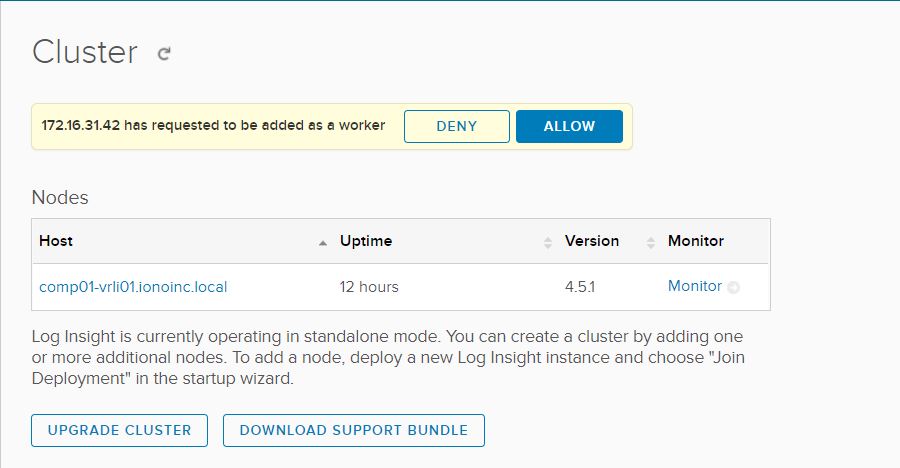
Task: Click the arrow icon next to Monitor link
Action: pos(733,287)
